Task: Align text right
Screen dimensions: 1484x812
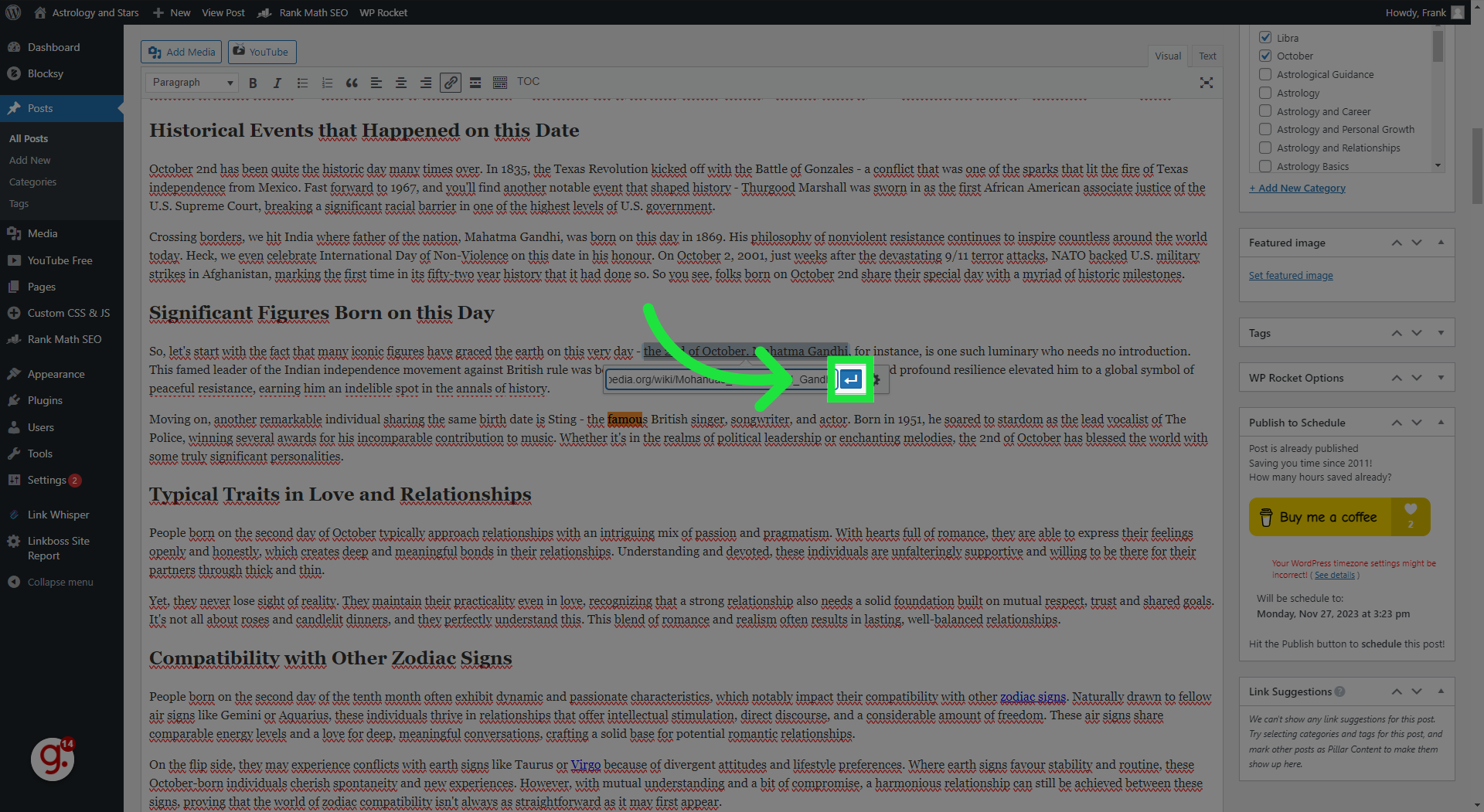Action: tap(426, 83)
